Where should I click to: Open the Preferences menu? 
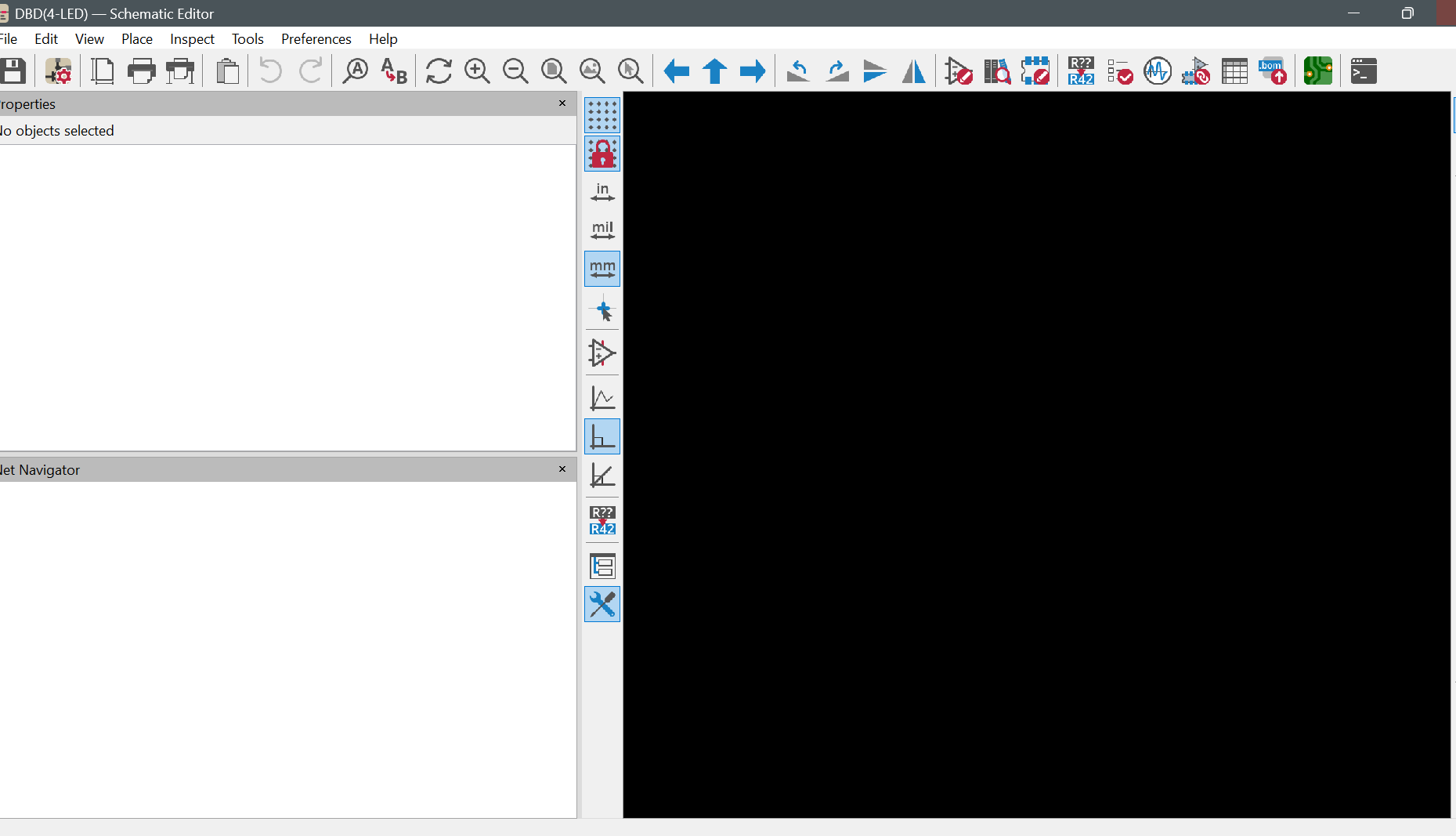pos(316,38)
